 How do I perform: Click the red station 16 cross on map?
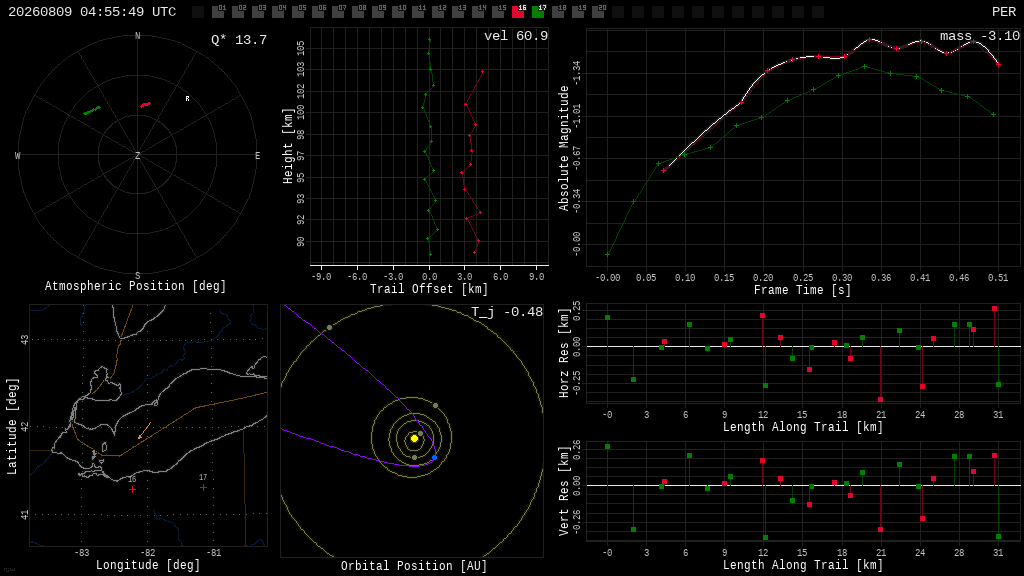tap(133, 489)
